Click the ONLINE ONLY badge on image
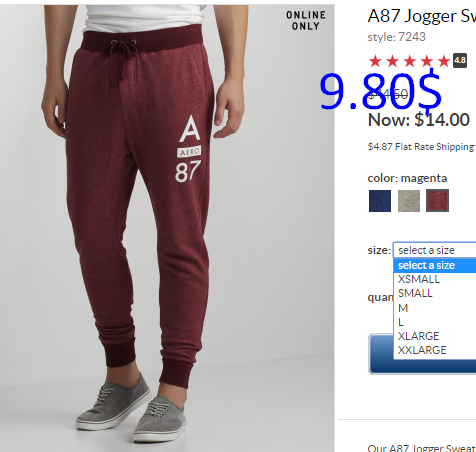Screen dimensions: 476x452 (306, 20)
